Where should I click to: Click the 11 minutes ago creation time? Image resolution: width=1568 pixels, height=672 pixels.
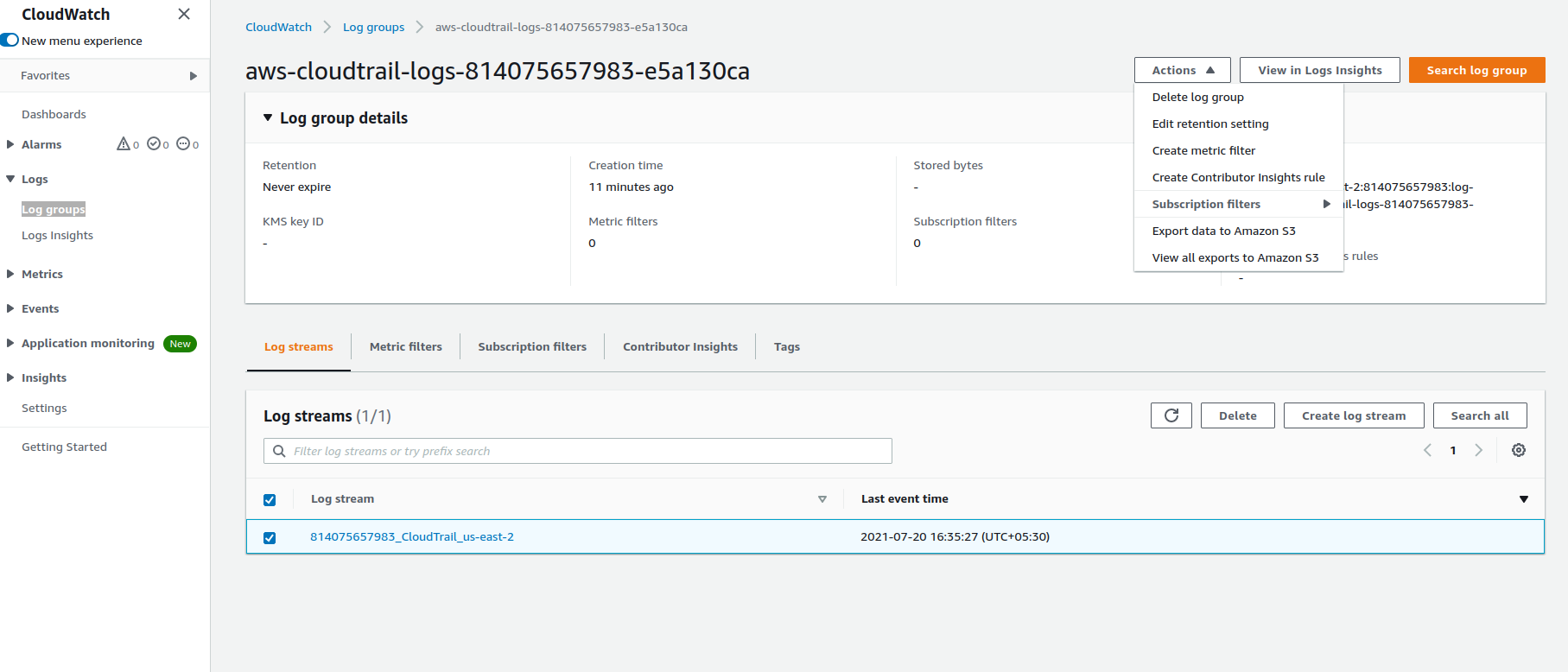pos(631,187)
